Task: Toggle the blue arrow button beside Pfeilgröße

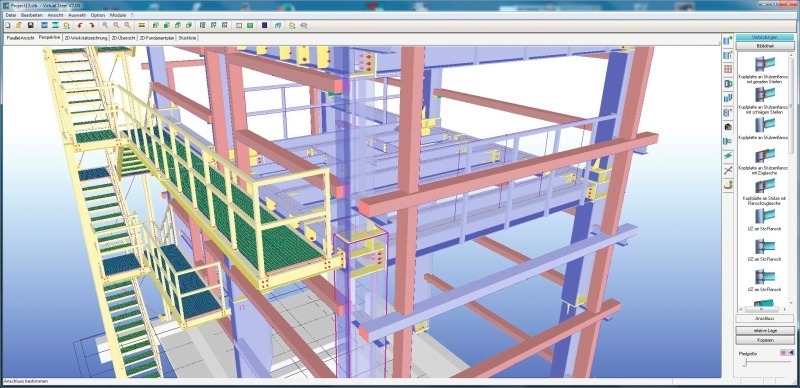Action: point(791,352)
